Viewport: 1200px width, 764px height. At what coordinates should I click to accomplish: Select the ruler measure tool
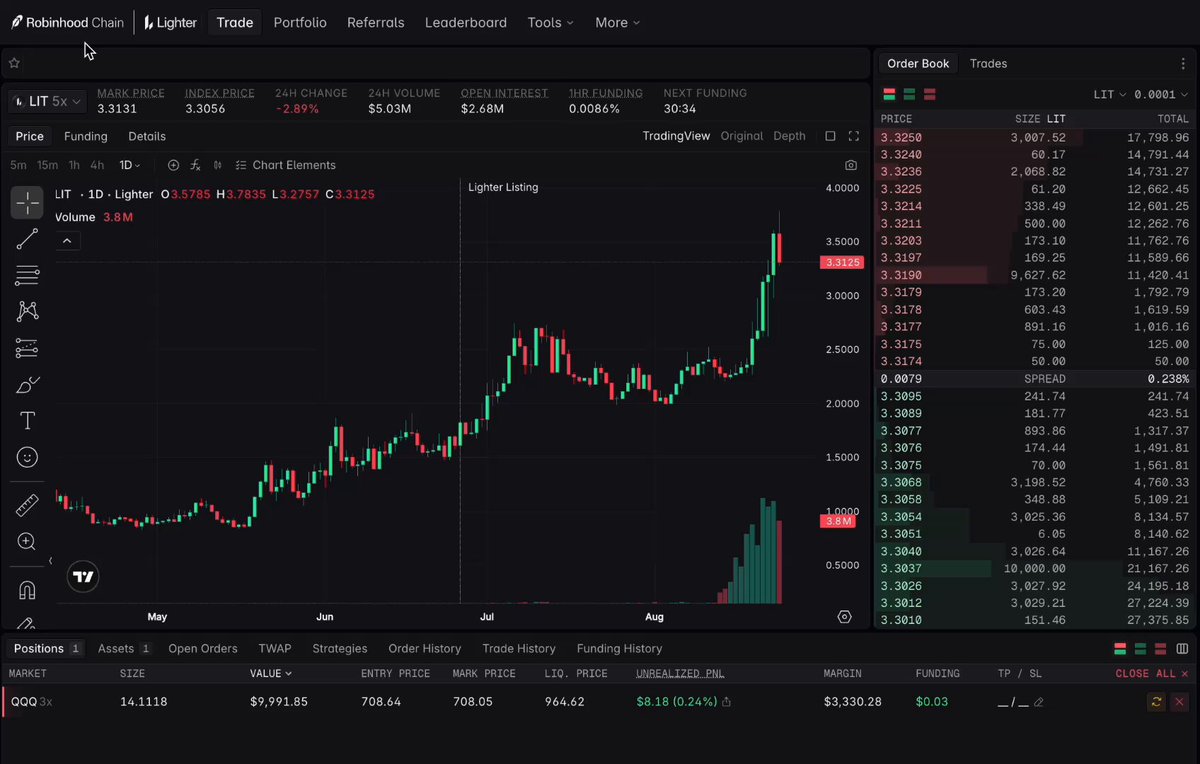tap(27, 505)
